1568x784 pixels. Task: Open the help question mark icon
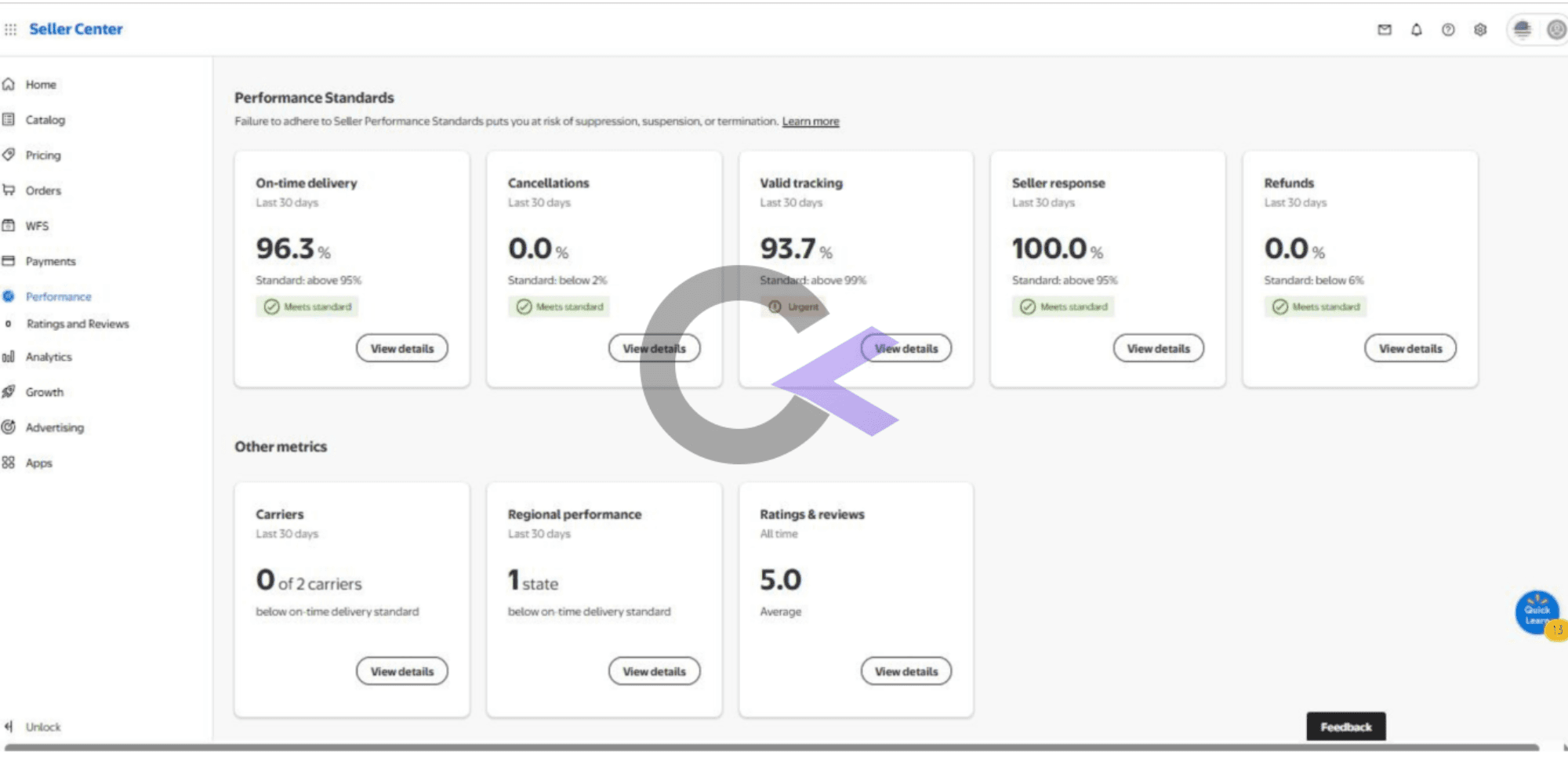pyautogui.click(x=1448, y=30)
